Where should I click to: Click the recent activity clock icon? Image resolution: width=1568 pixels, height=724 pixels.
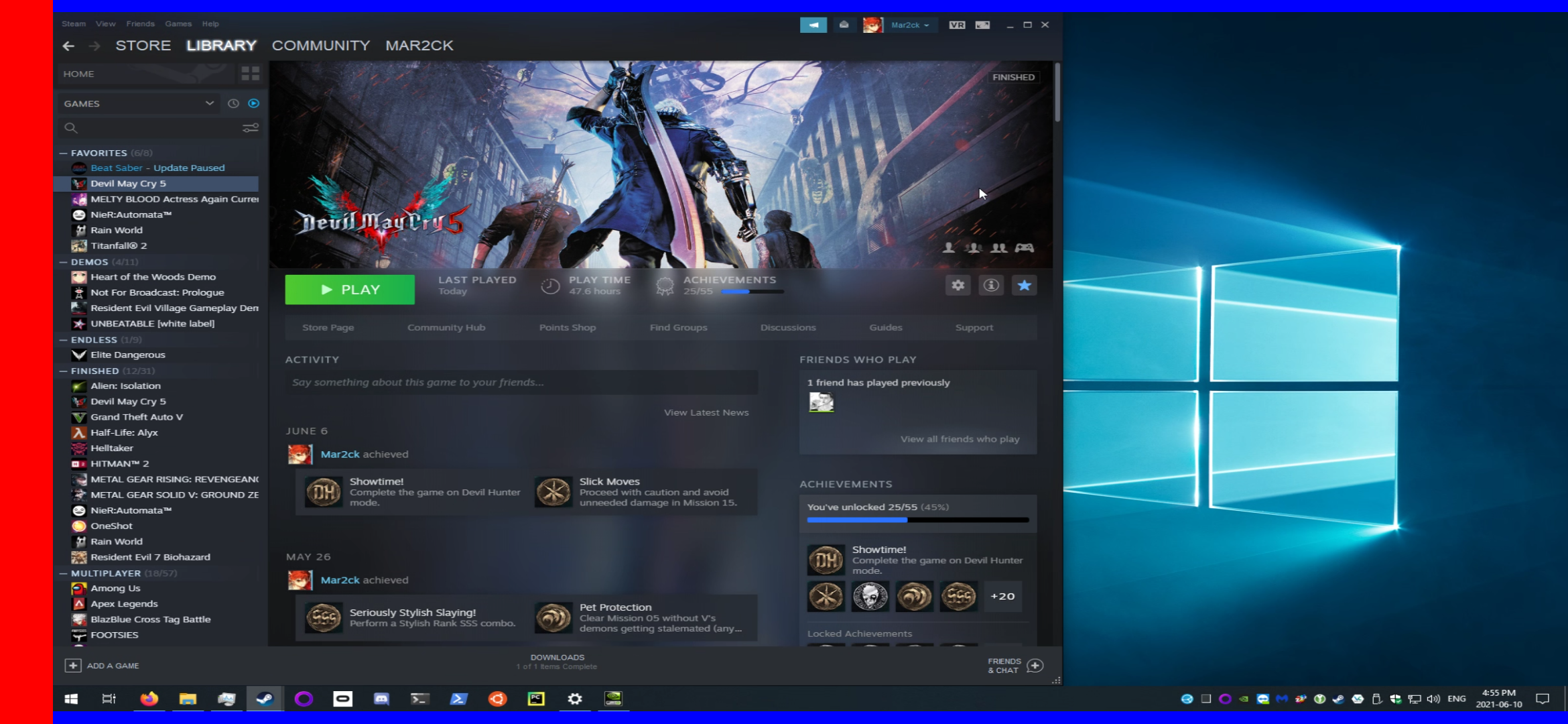pyautogui.click(x=233, y=104)
